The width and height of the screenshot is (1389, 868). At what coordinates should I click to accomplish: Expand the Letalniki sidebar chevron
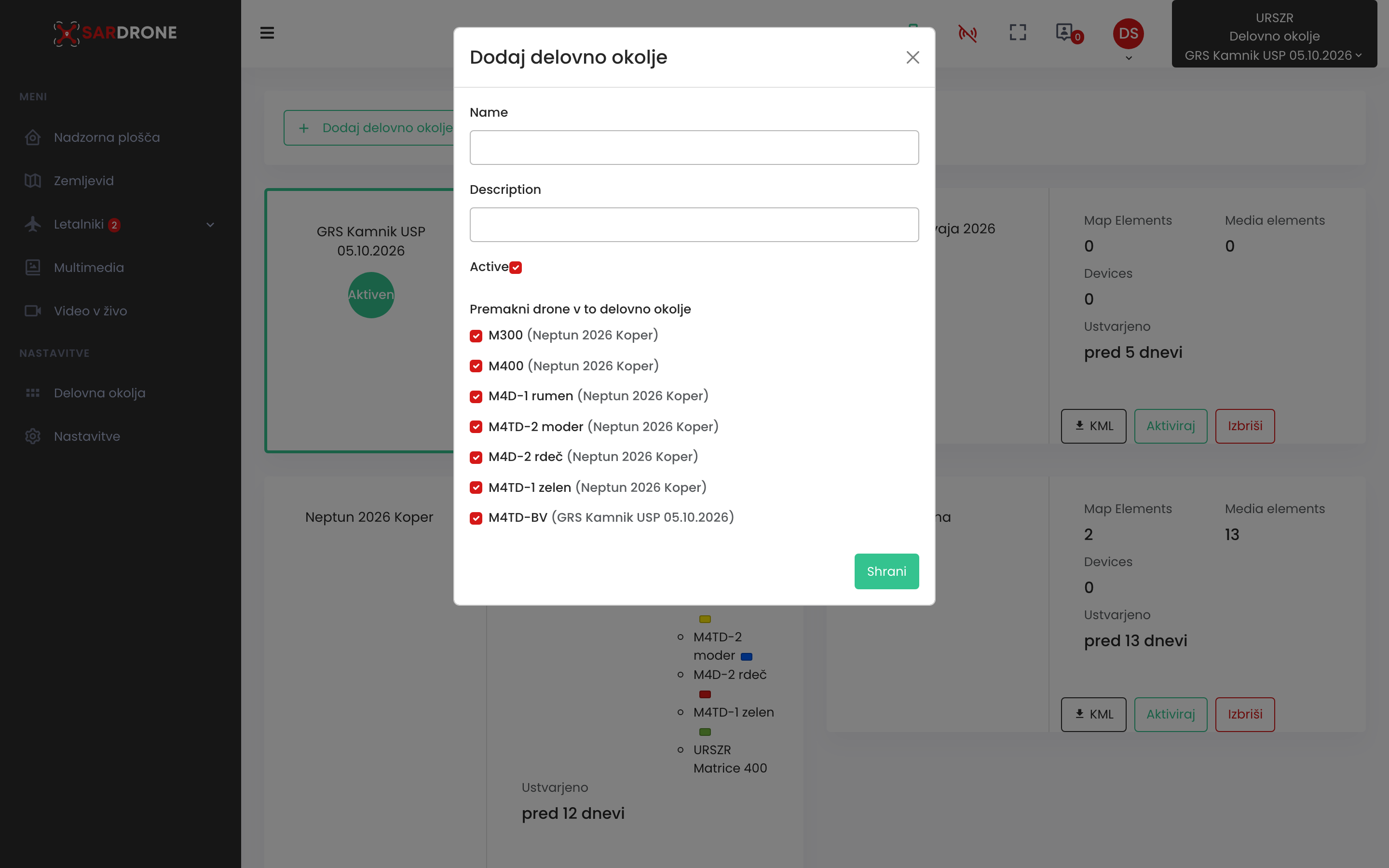tap(210, 224)
